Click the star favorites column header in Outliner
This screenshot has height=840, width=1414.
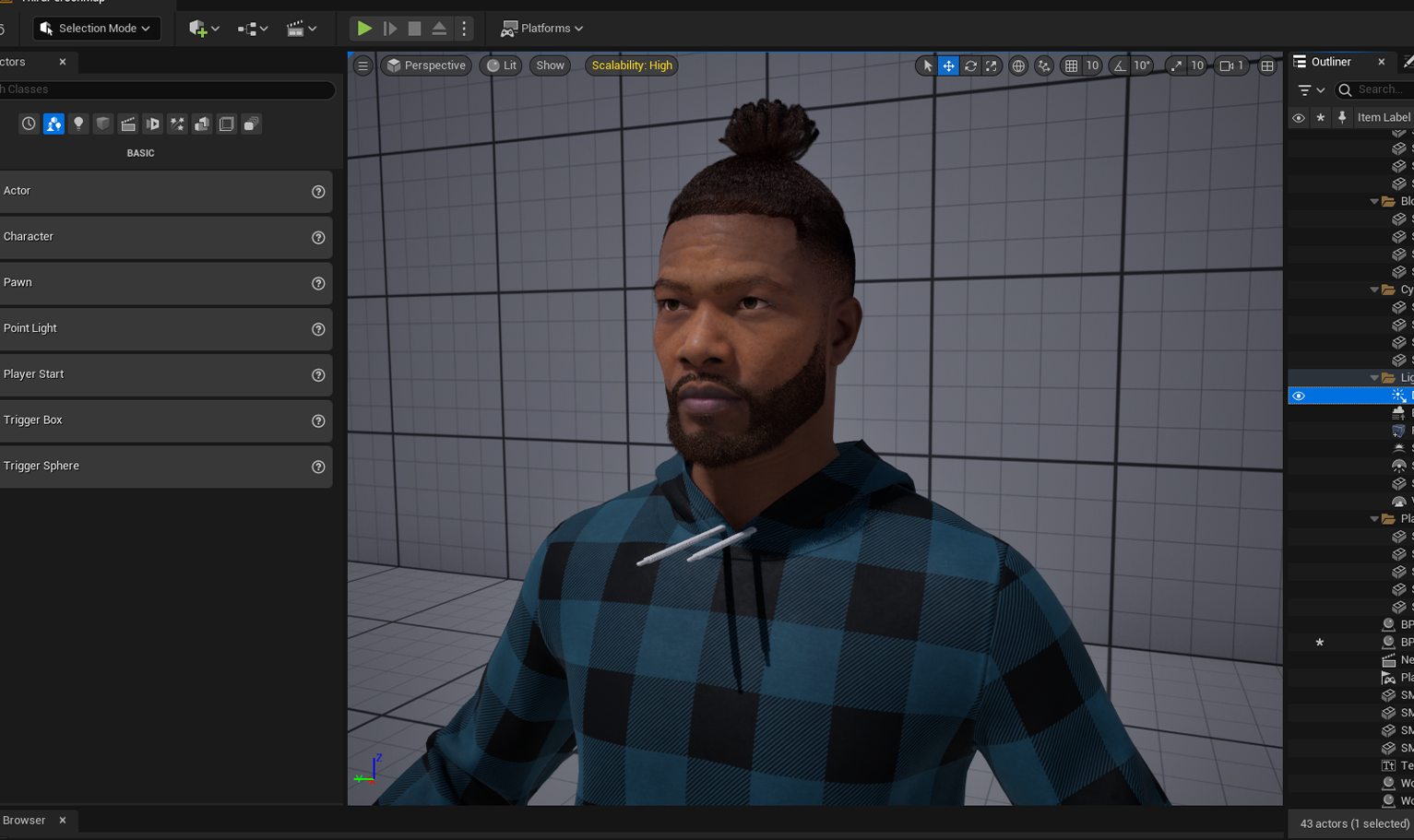[1320, 118]
